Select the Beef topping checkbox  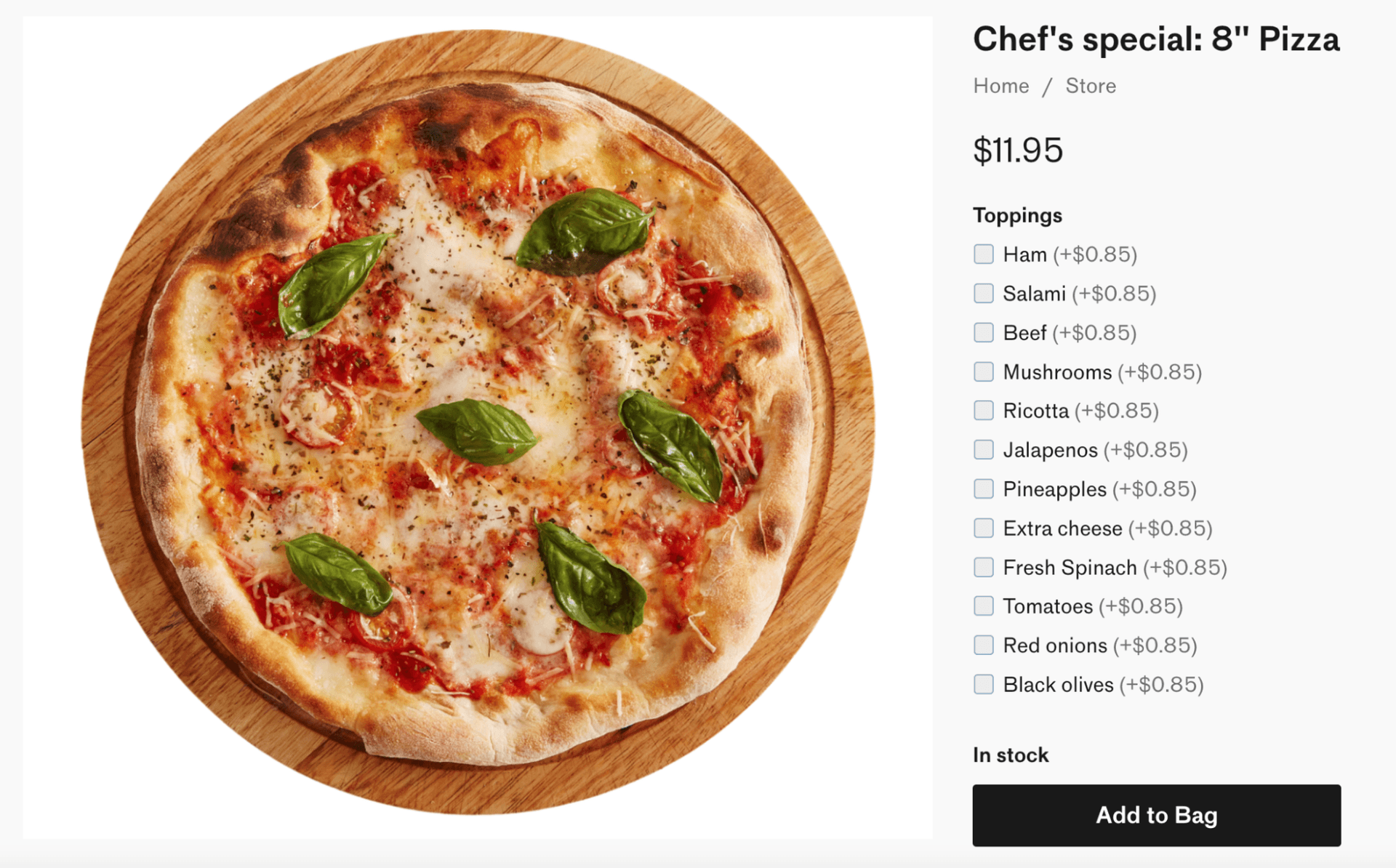pos(984,333)
